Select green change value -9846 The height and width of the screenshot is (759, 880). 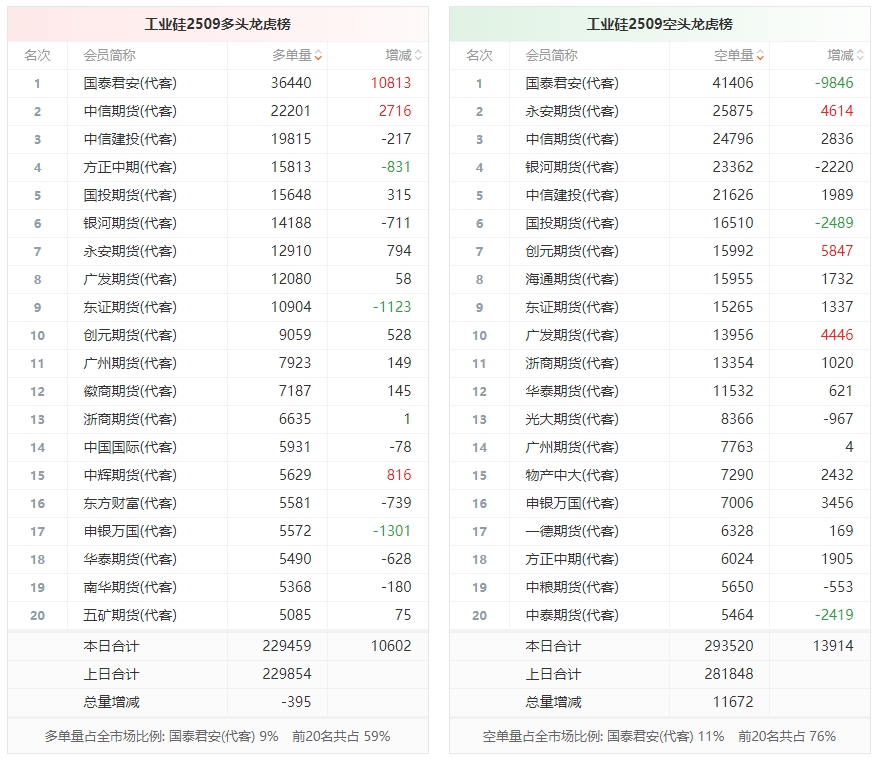tap(834, 83)
